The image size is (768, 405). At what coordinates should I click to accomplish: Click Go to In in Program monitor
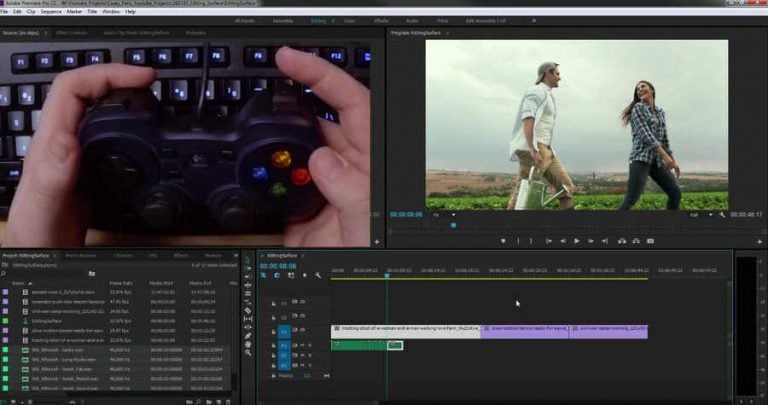[x=549, y=241]
